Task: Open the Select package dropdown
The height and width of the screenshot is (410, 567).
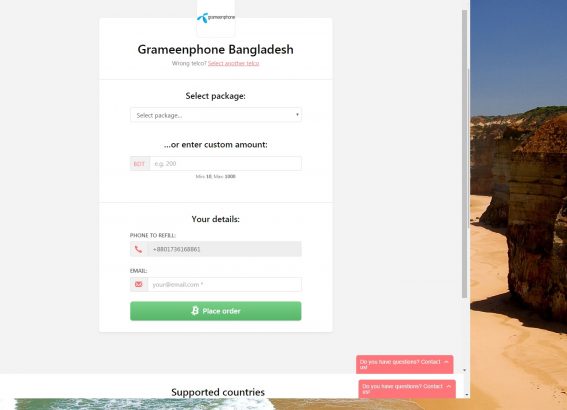Action: (216, 115)
